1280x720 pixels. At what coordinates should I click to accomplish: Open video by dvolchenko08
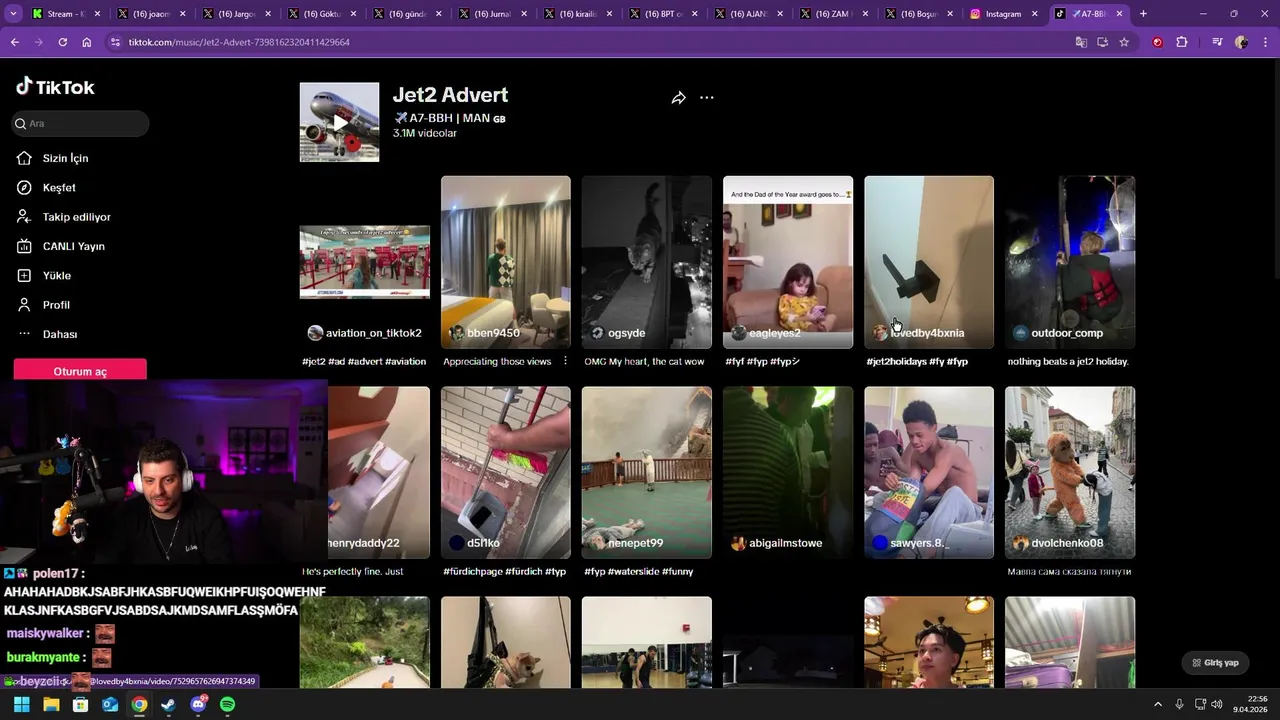coord(1070,472)
